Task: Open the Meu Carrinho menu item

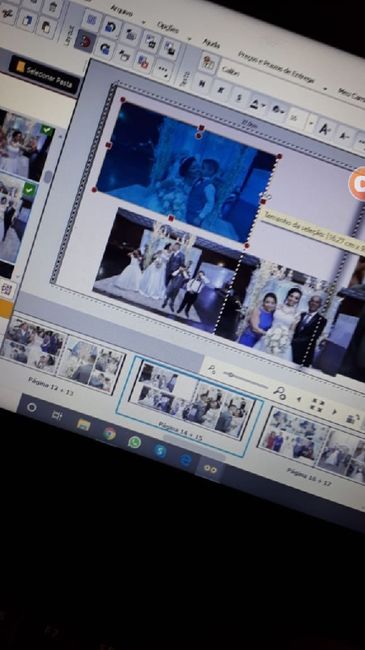Action: click(352, 95)
